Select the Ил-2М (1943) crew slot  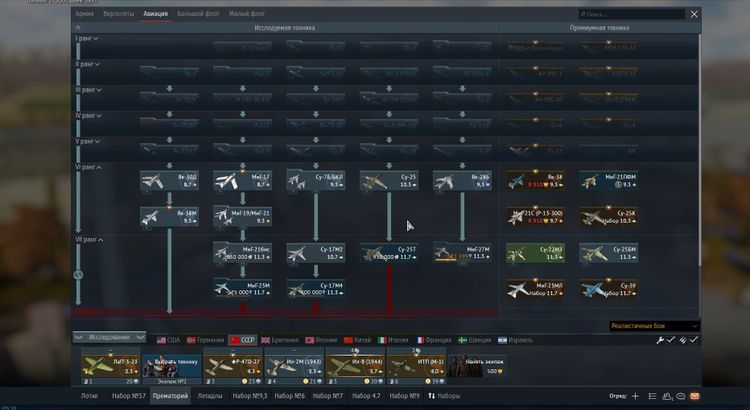click(294, 365)
